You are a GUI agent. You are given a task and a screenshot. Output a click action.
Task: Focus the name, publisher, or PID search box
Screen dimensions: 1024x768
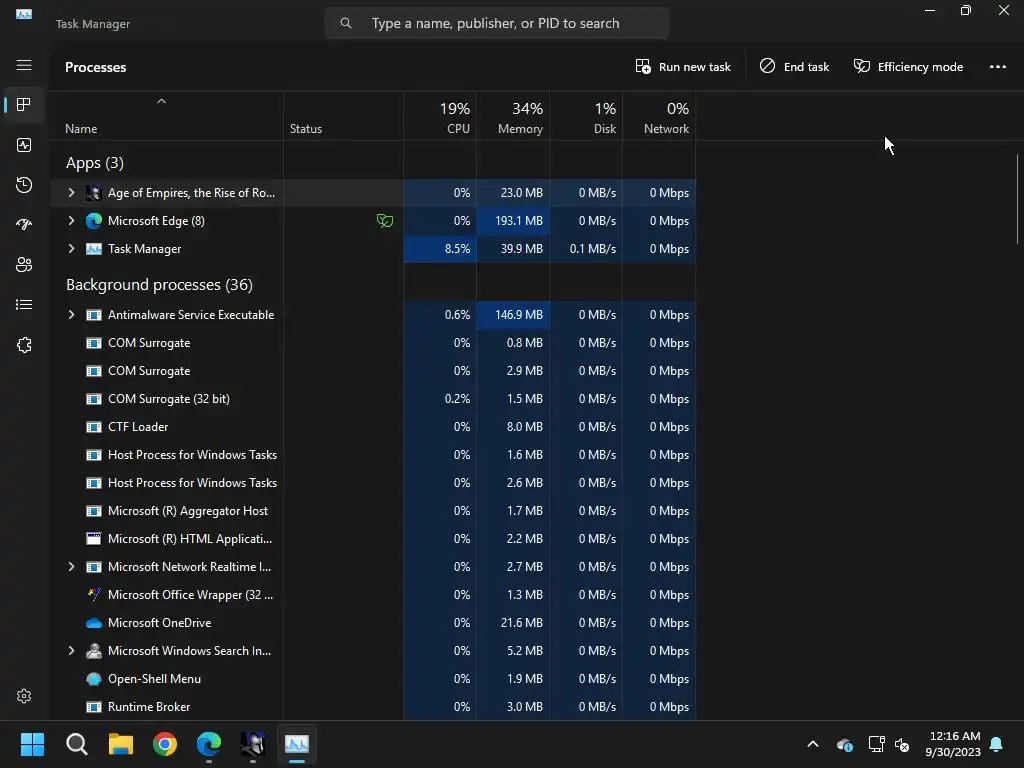[x=497, y=24]
